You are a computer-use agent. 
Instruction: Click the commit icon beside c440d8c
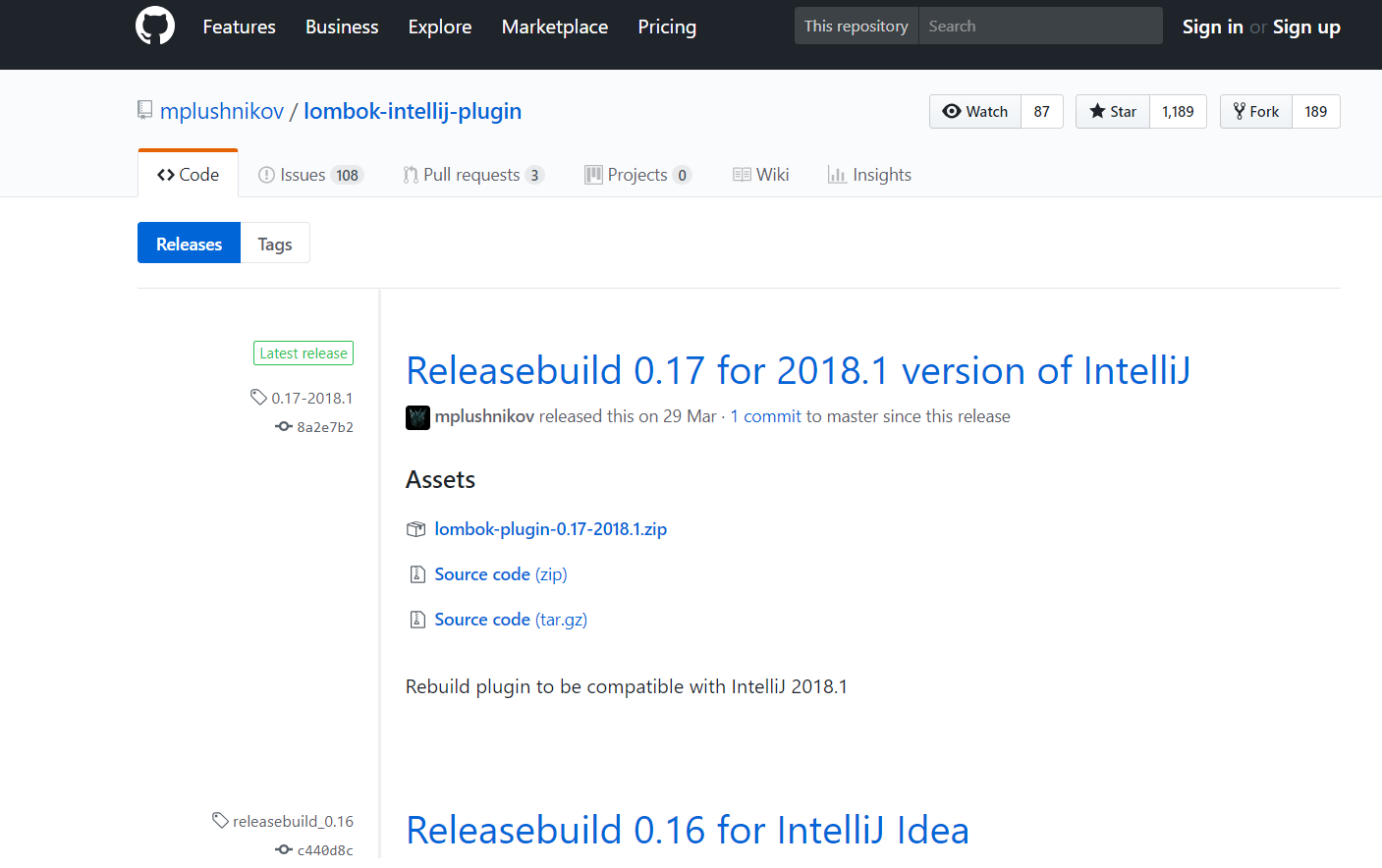point(284,849)
